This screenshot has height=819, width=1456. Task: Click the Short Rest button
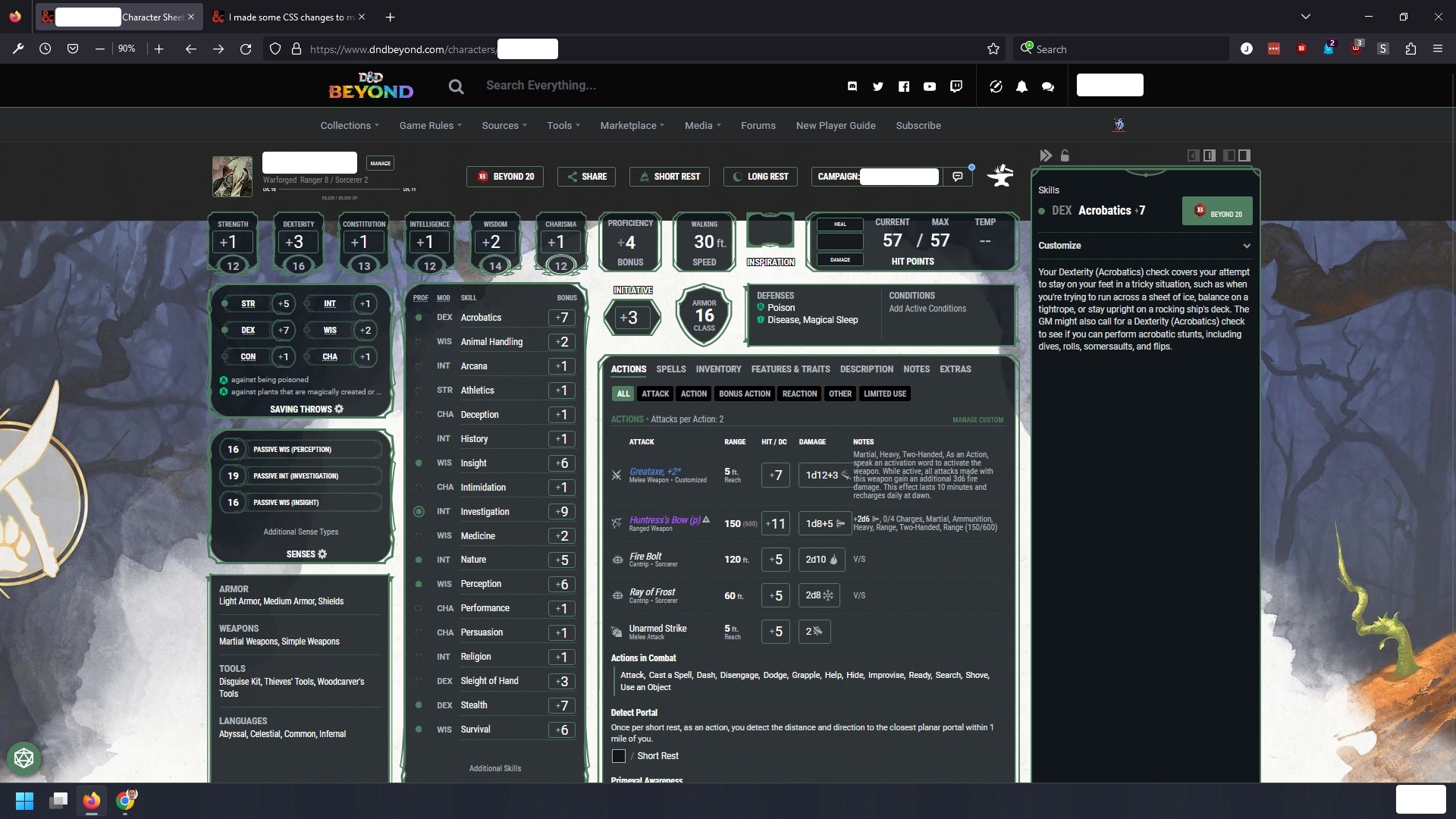coord(670,177)
